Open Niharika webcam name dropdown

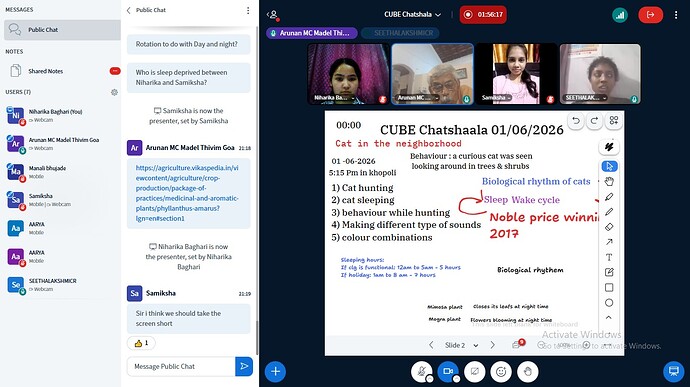pyautogui.click(x=334, y=98)
